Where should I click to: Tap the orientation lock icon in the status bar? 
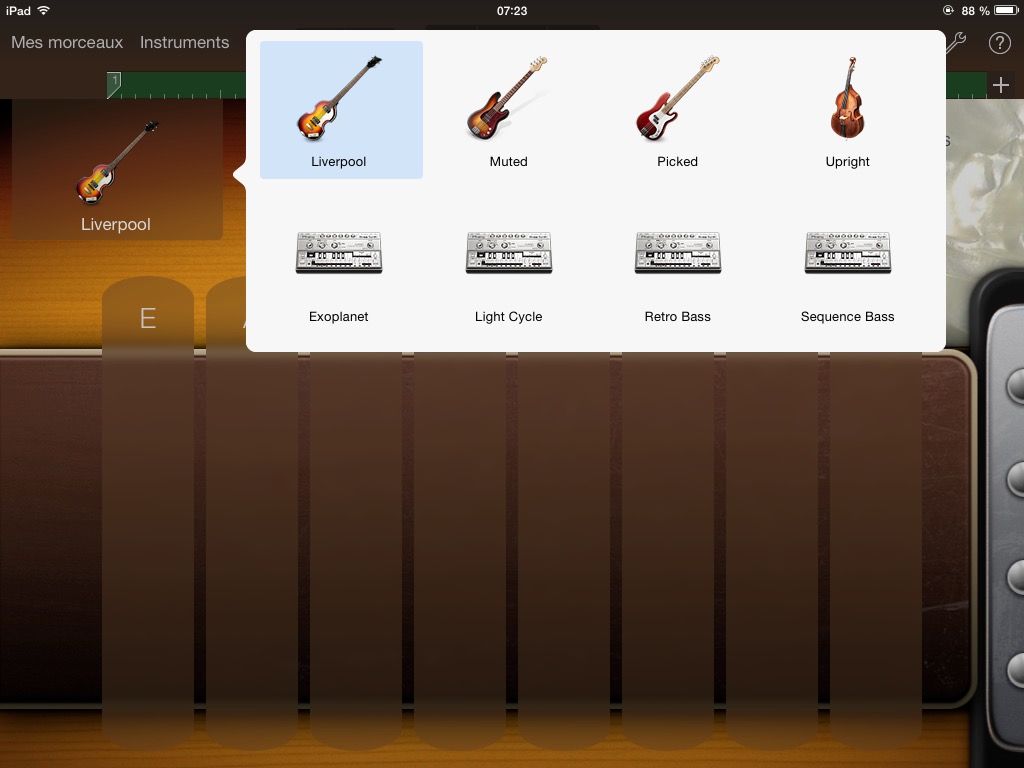[x=948, y=10]
